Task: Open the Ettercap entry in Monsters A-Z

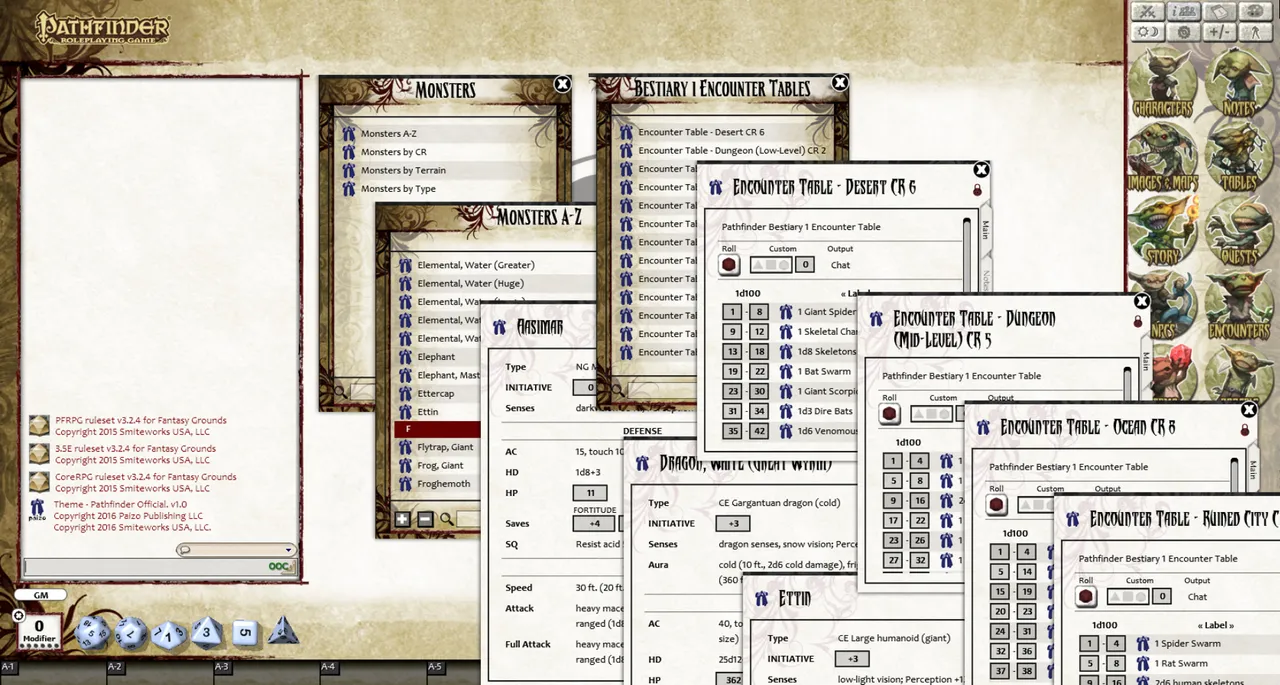Action: tap(436, 393)
